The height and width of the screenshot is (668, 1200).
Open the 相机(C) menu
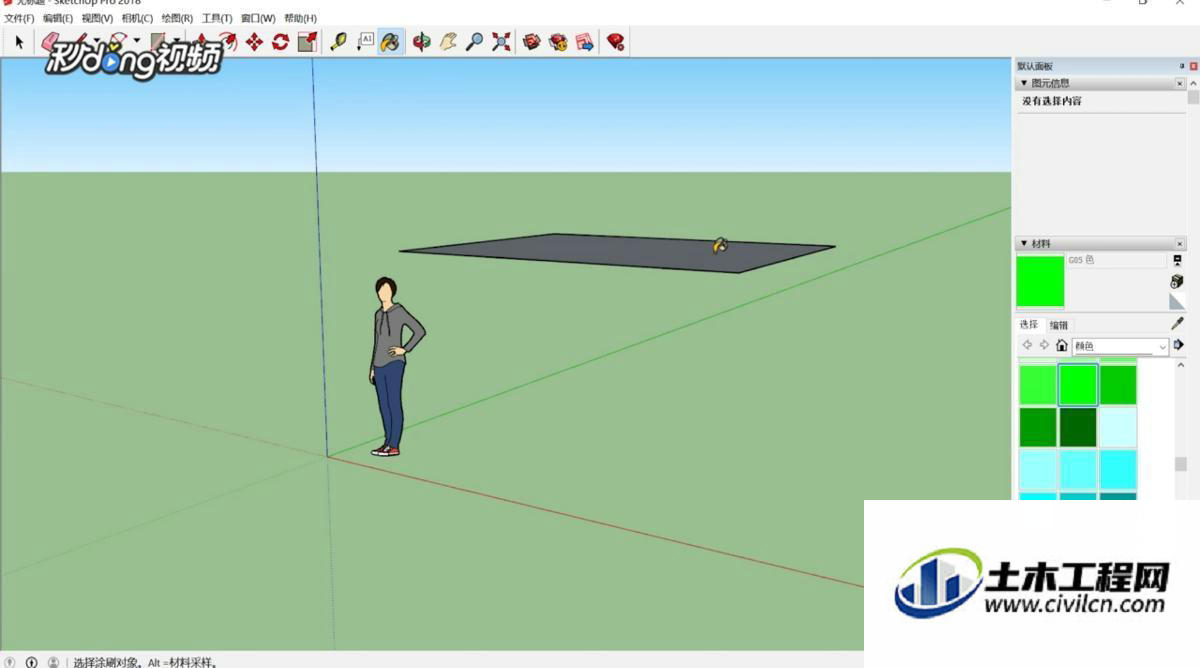pos(137,18)
